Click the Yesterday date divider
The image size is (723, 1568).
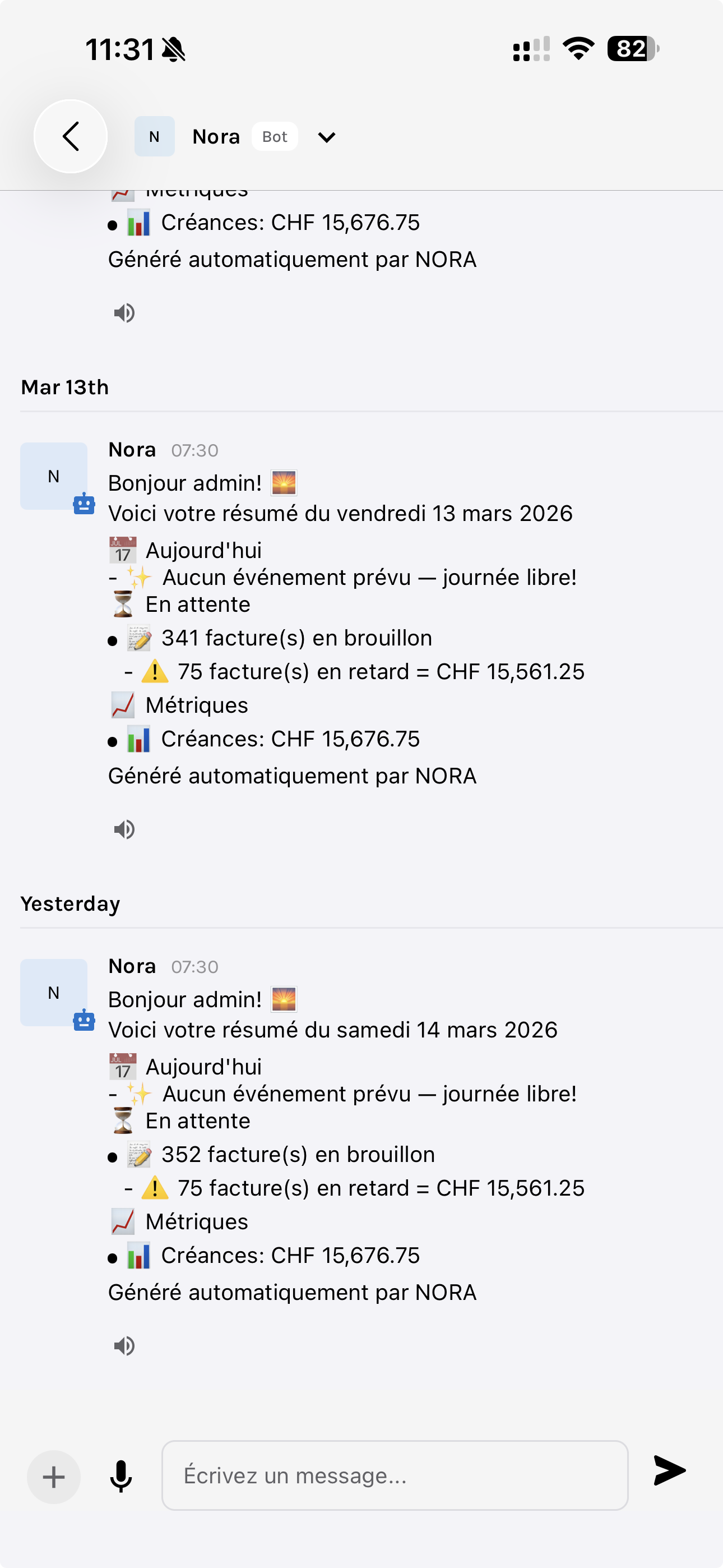coord(70,903)
